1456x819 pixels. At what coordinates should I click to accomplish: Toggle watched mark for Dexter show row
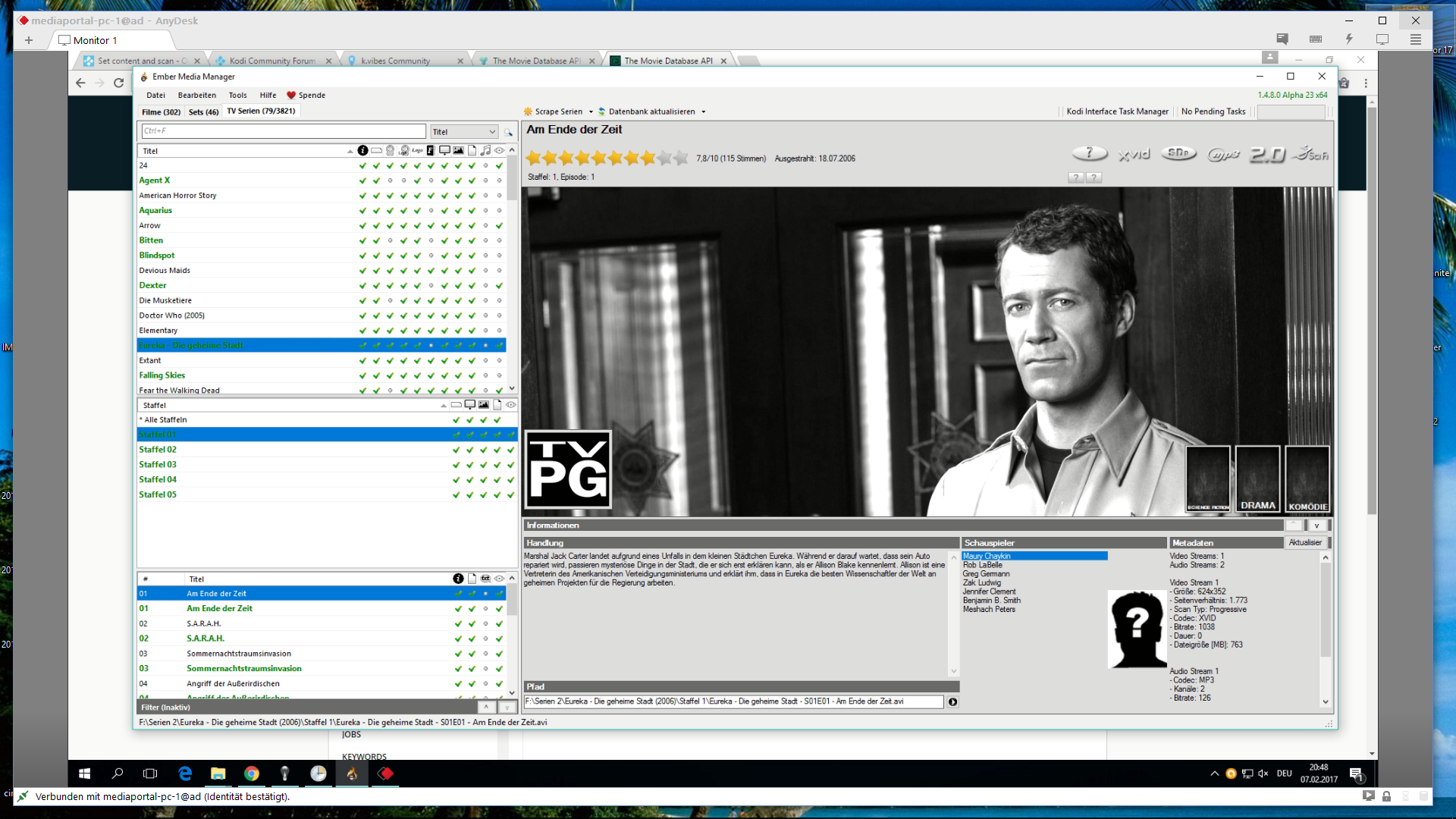[x=499, y=286]
